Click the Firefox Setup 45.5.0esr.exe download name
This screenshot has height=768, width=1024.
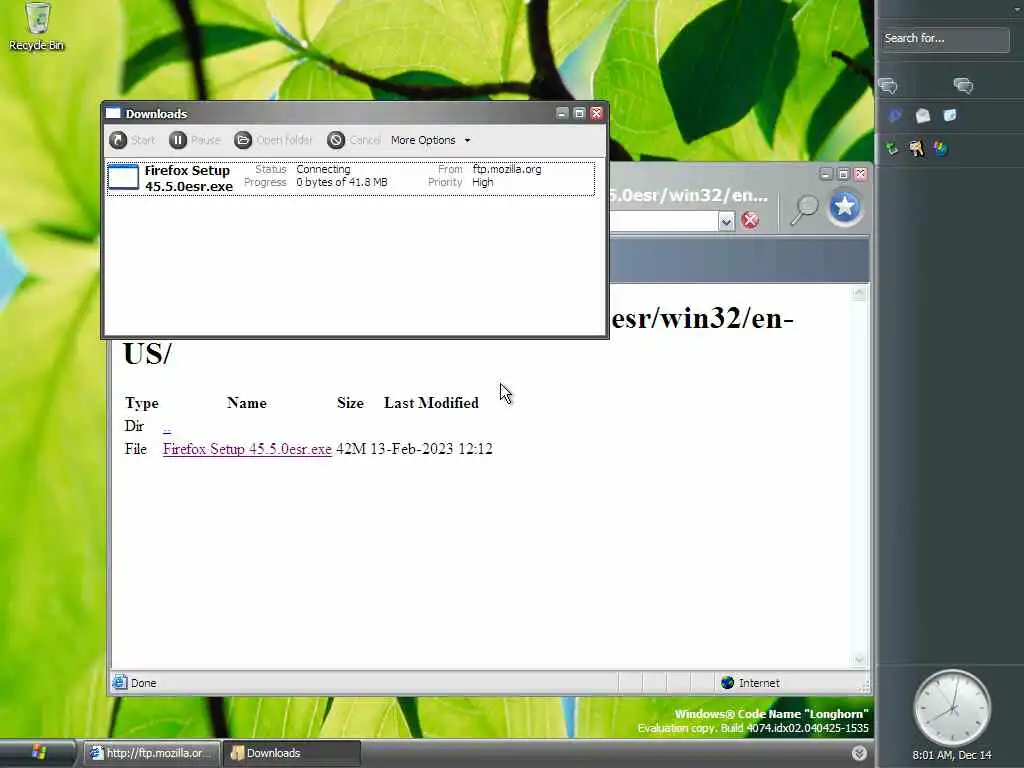click(x=188, y=178)
